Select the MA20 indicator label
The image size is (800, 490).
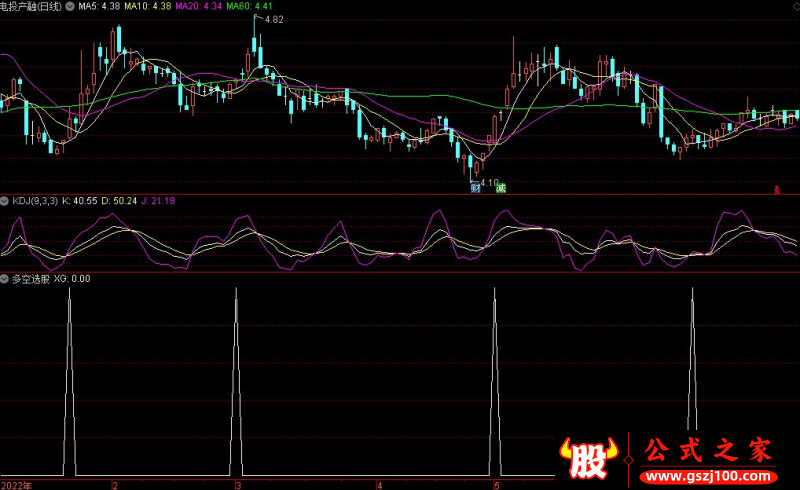pos(196,6)
